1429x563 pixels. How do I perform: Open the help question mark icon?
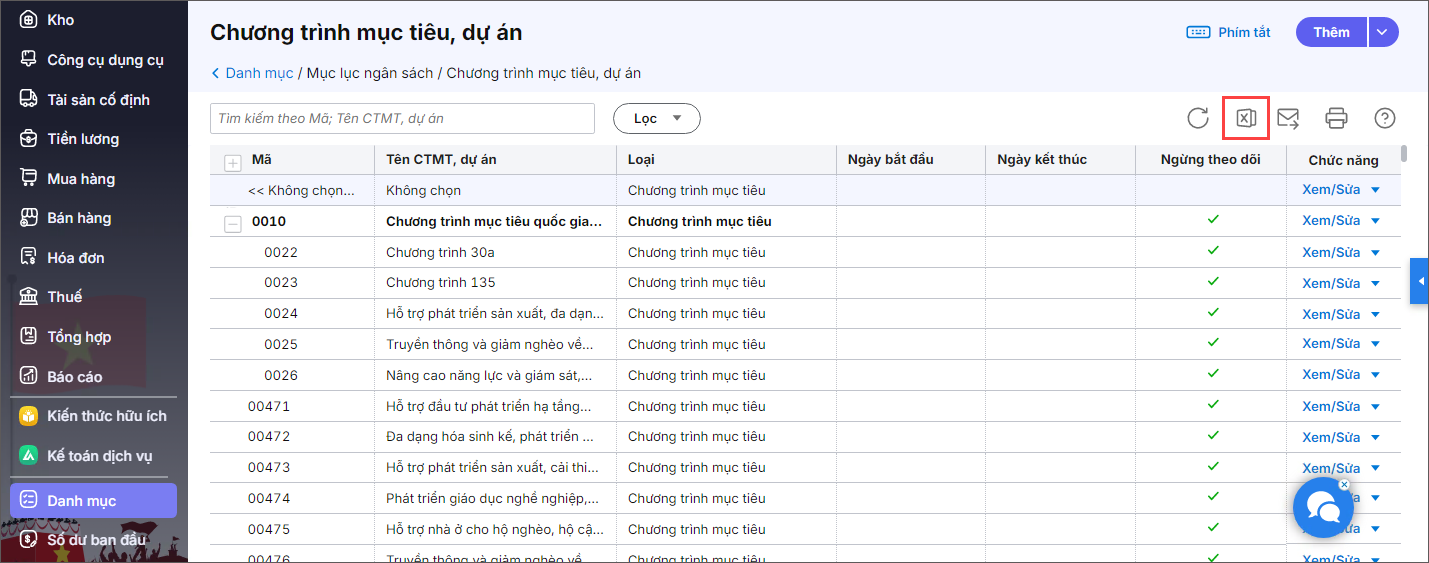point(1384,118)
